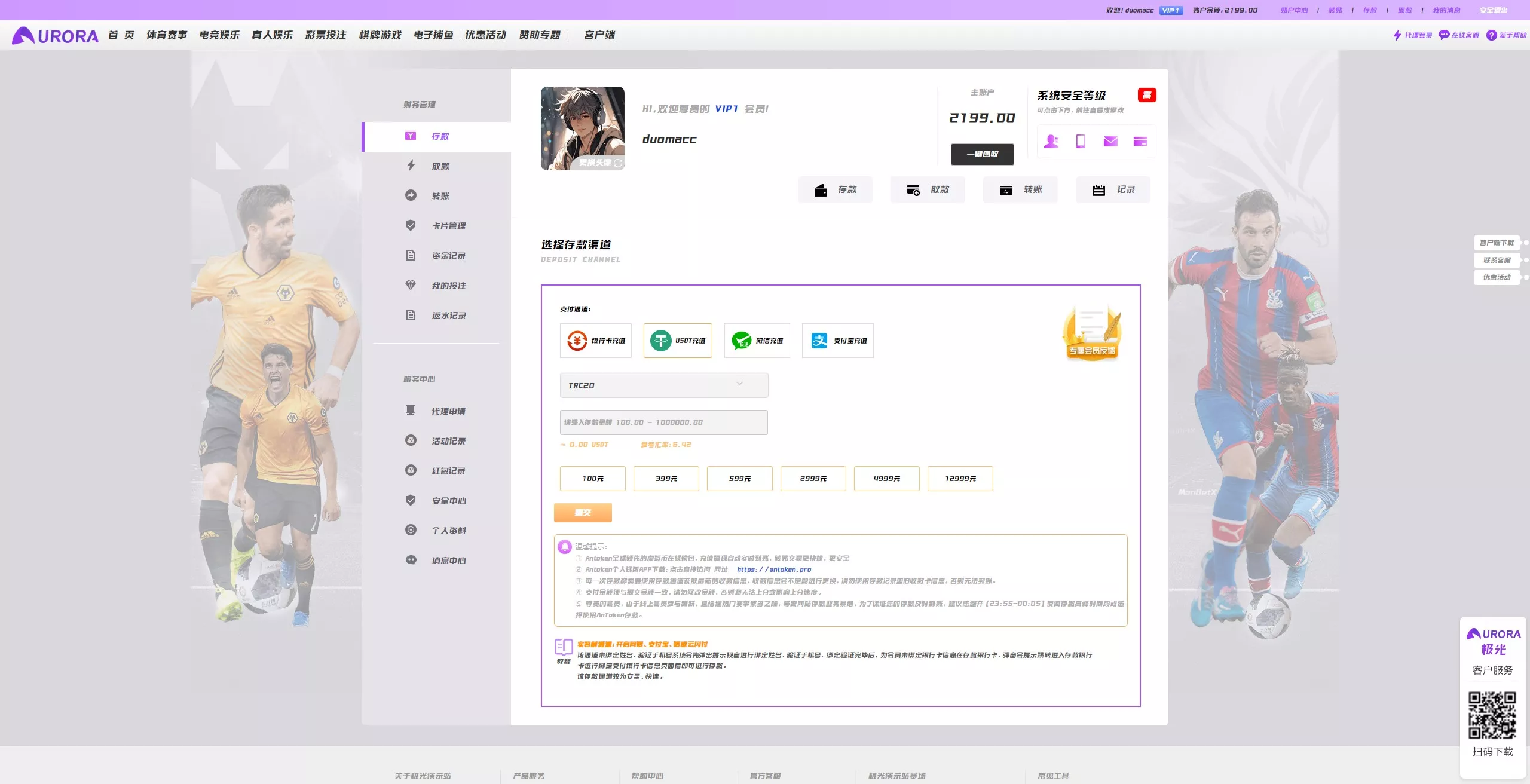Choose the 12999元 preset amount

(960, 479)
